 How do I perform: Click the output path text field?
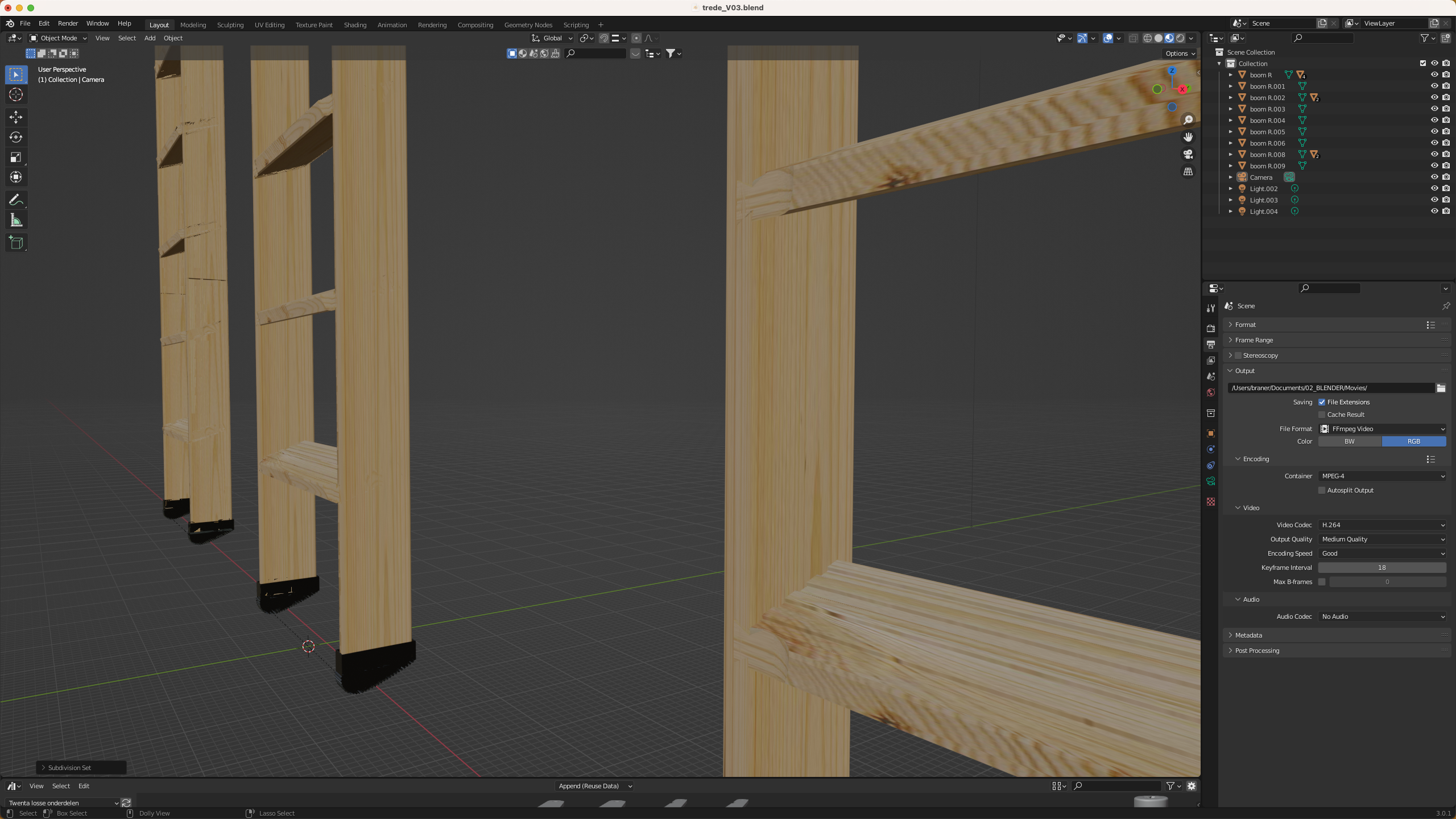click(1330, 388)
